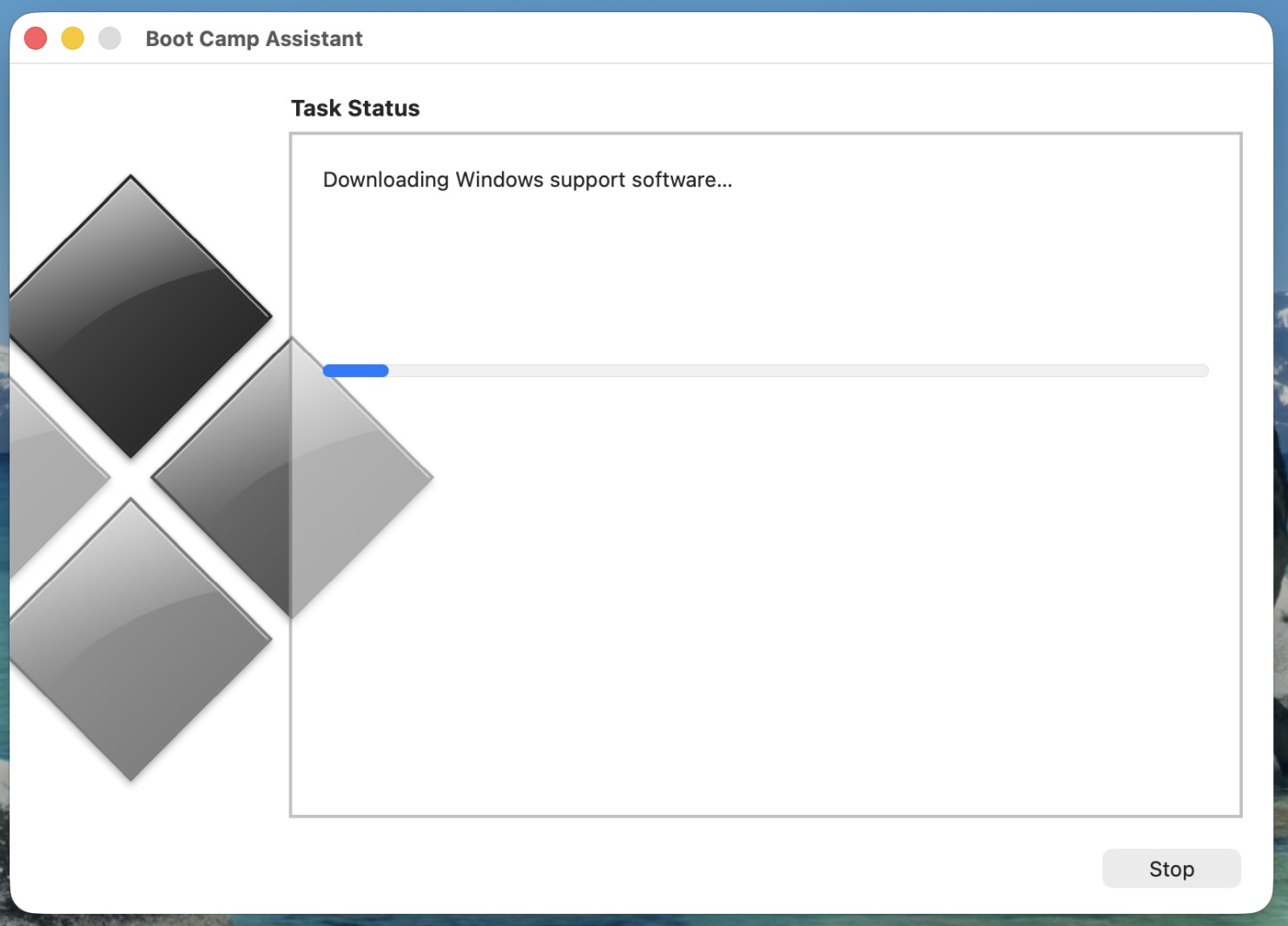Click the desktop wallpaper visible at screen edge
1288x926 pixels.
point(1277,521)
